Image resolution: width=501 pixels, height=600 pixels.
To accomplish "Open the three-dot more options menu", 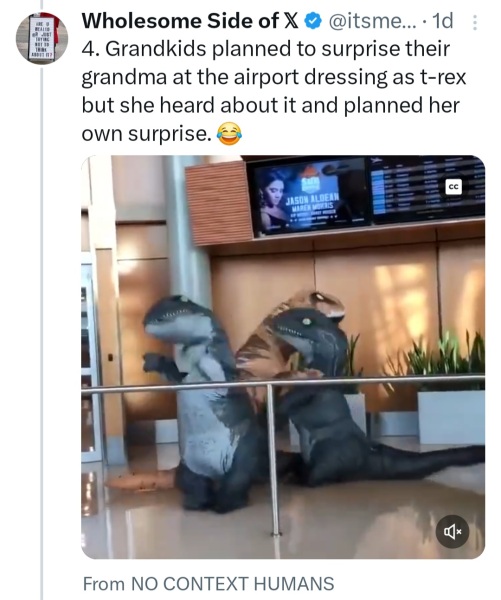I will coord(475,22).
